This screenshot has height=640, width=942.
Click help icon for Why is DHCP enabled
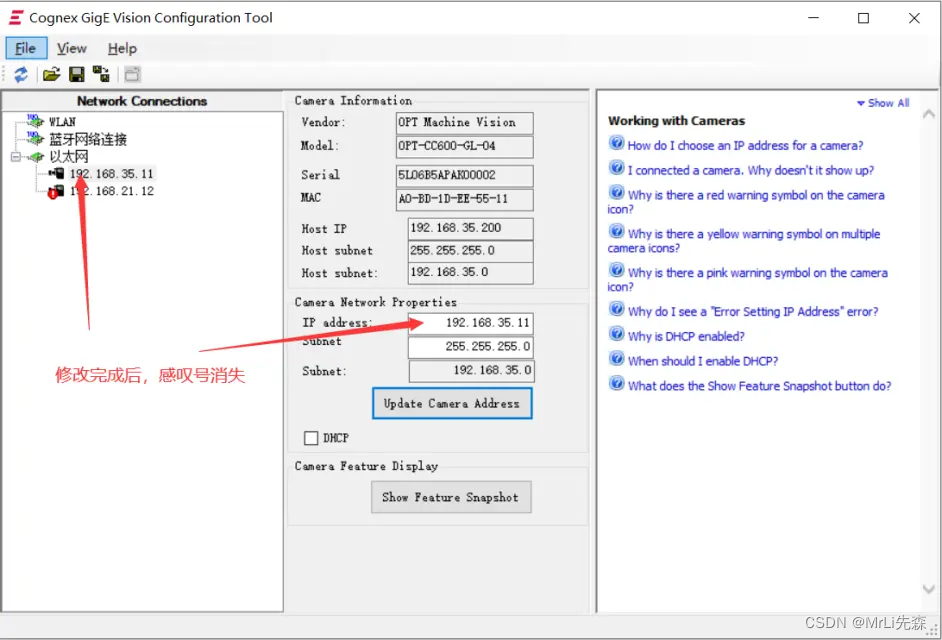616,334
